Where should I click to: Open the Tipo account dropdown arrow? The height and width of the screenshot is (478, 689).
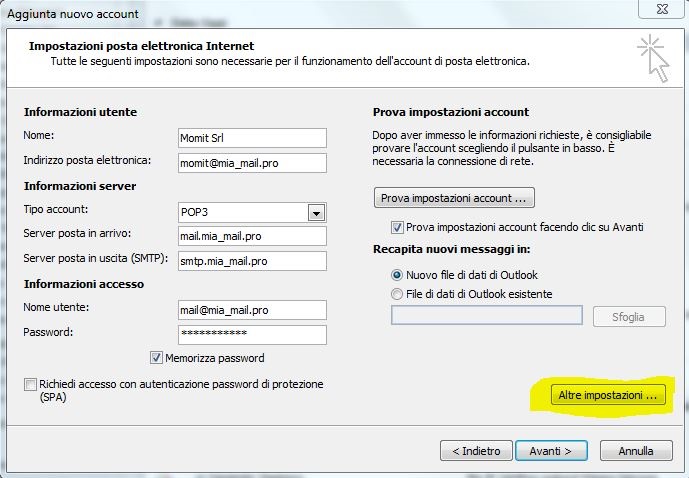click(x=317, y=212)
